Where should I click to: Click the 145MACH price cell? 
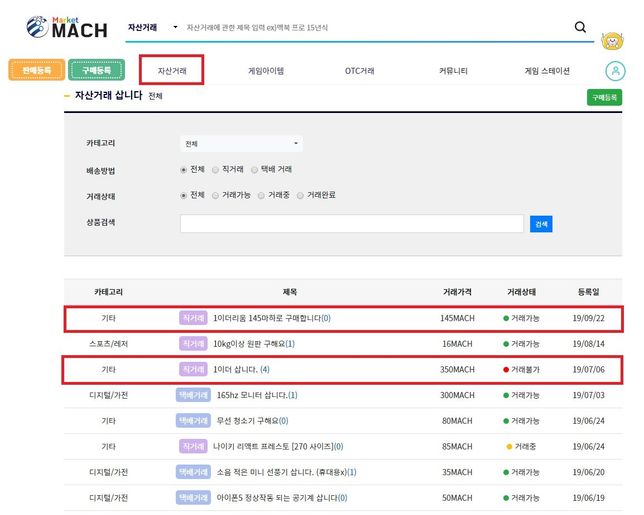(x=457, y=318)
